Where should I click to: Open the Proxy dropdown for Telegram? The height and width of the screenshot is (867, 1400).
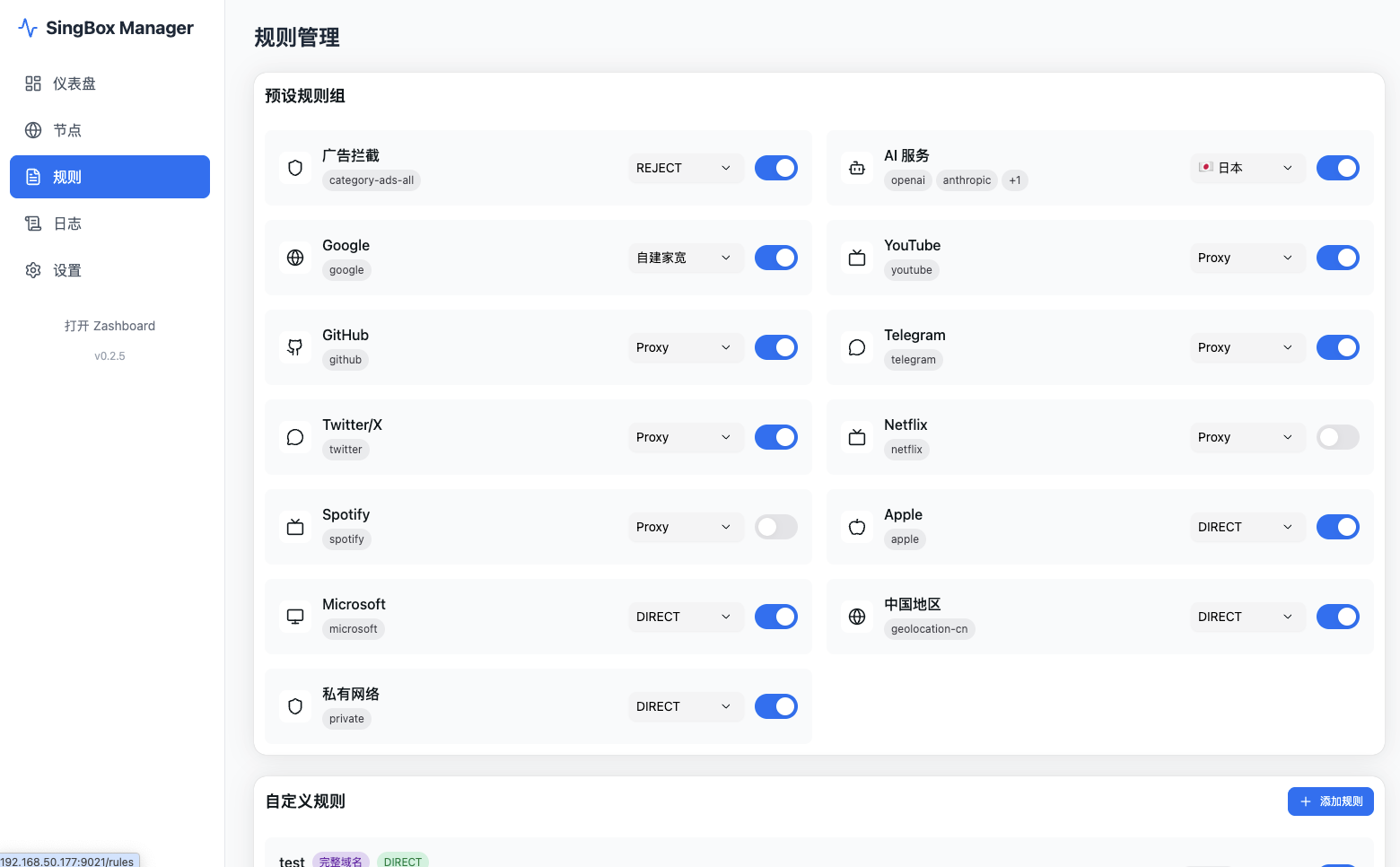[1248, 347]
